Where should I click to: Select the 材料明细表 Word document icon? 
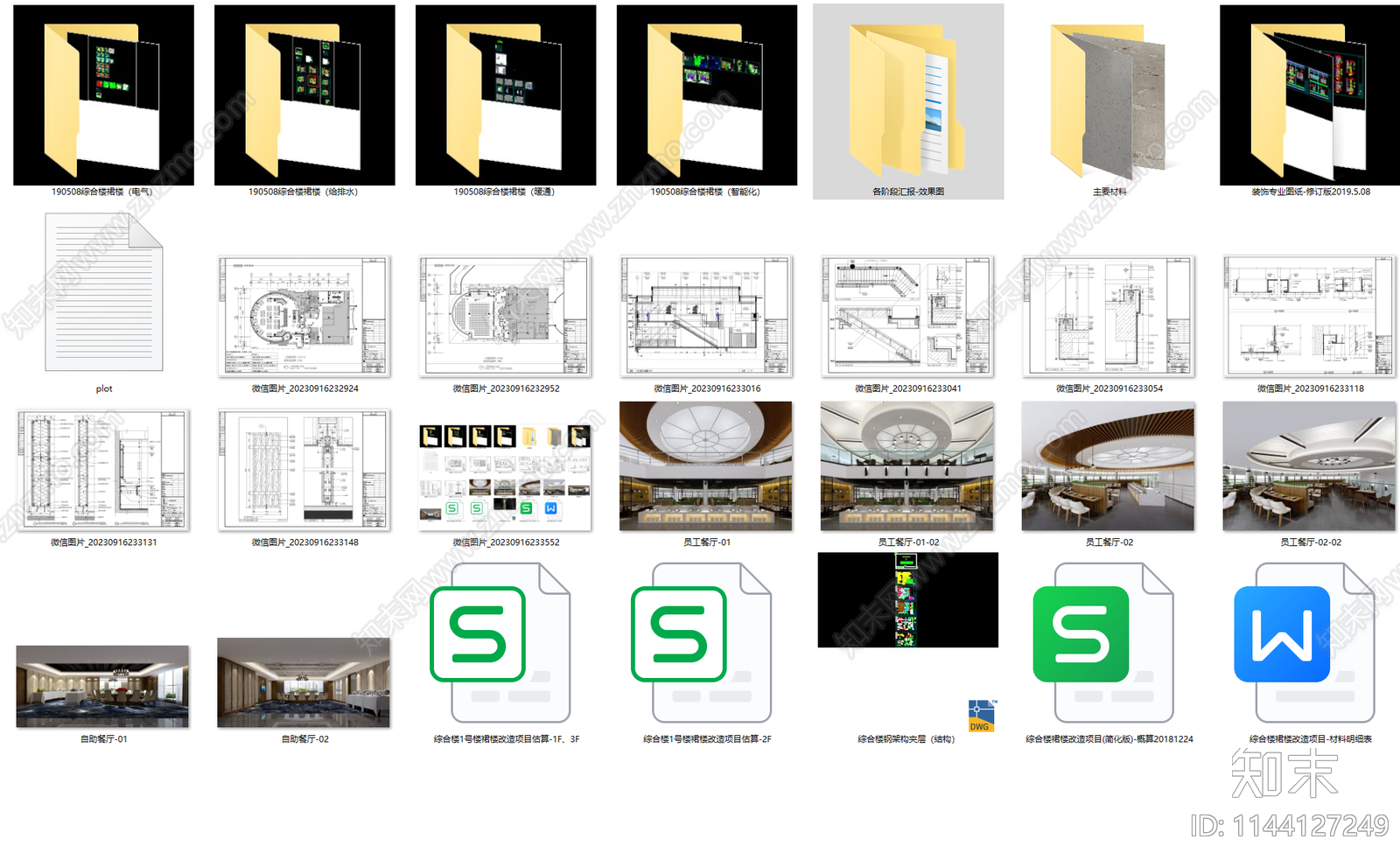1305,643
